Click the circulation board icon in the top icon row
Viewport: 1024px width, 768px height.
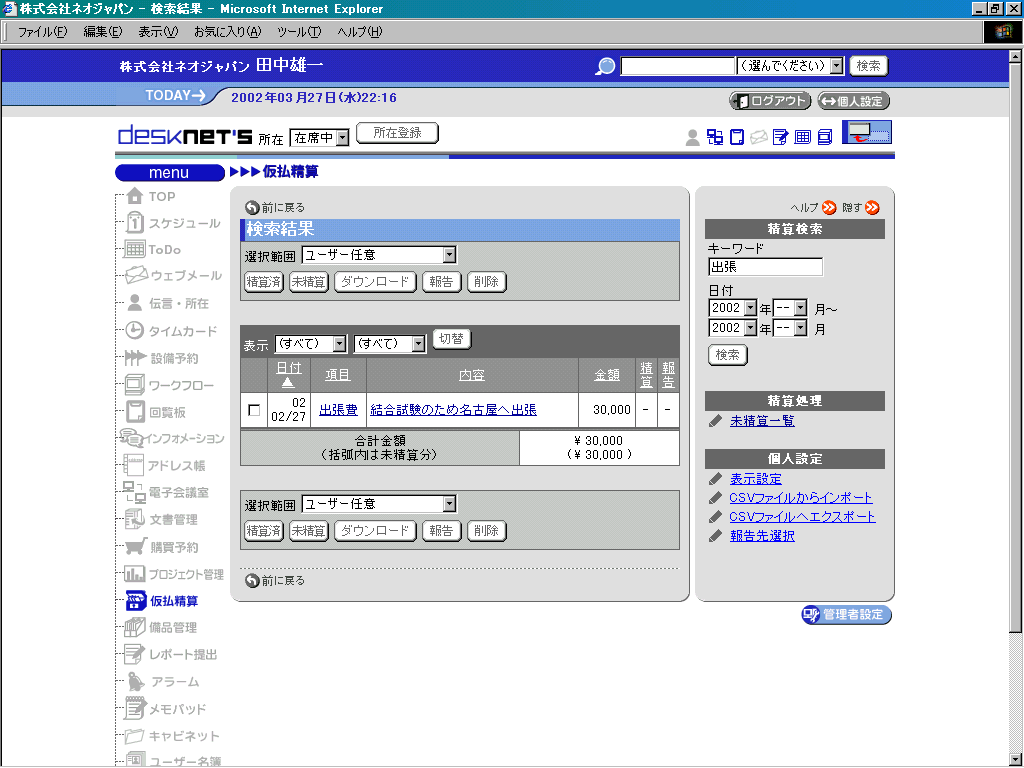tap(736, 137)
